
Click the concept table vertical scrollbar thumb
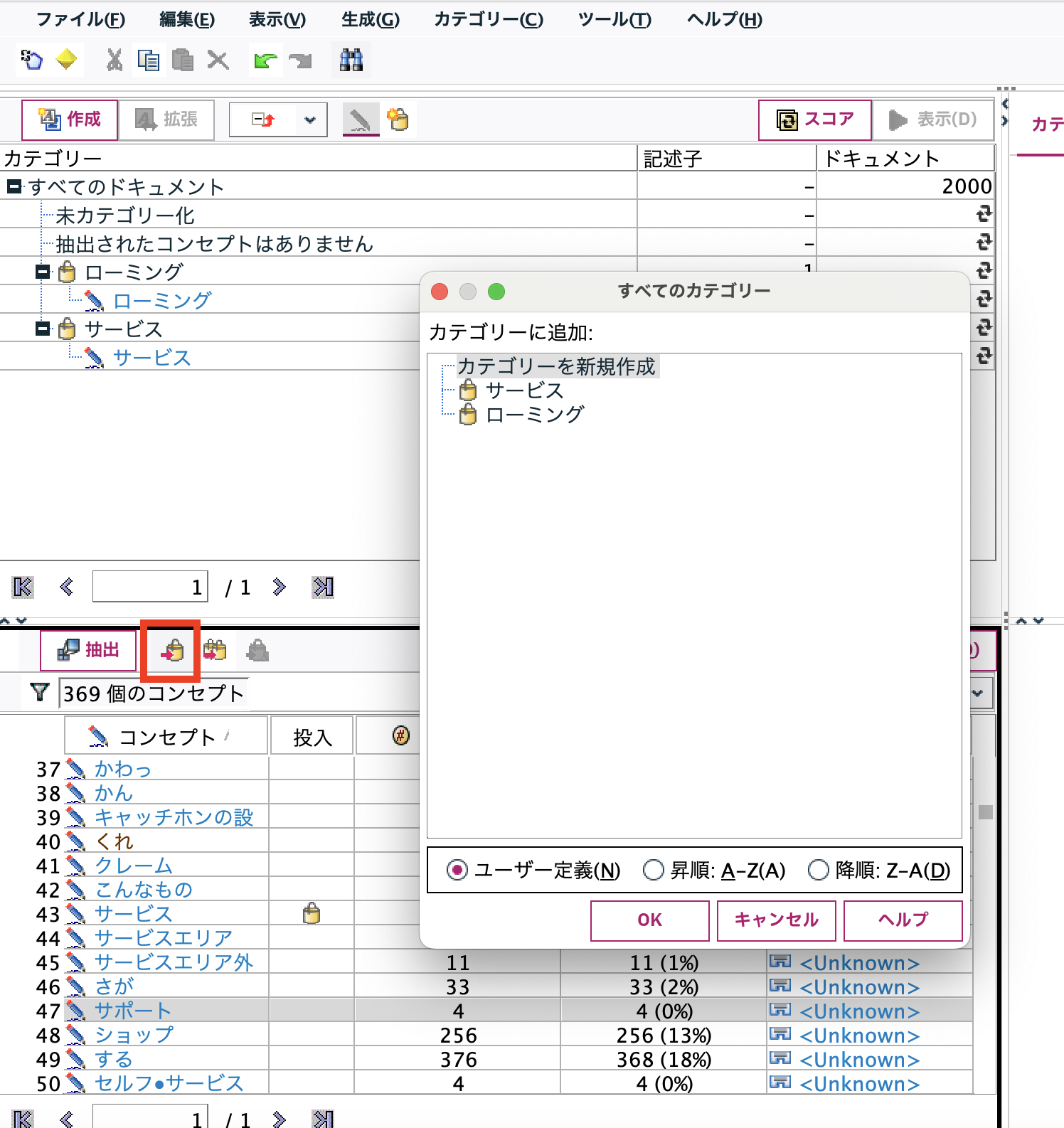985,812
